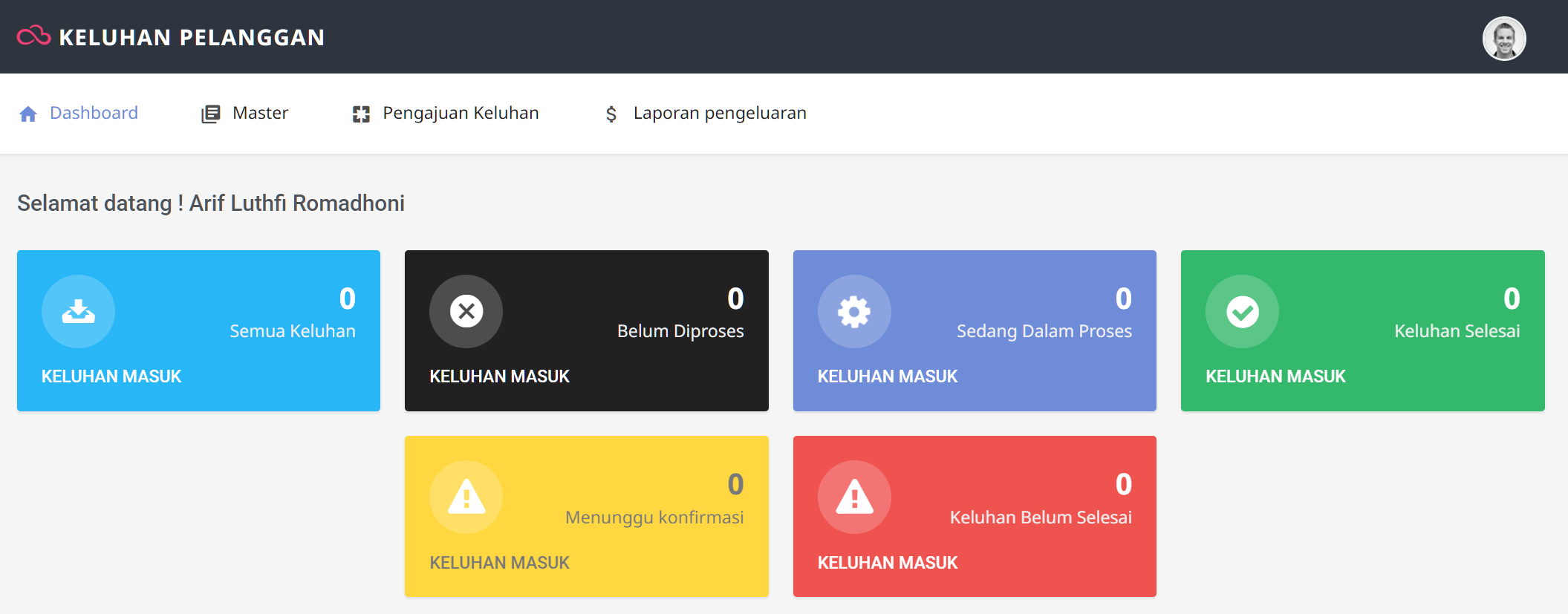Viewport: 1568px width, 614px height.
Task: Click the download icon on Semua Keluhan card
Action: [78, 312]
